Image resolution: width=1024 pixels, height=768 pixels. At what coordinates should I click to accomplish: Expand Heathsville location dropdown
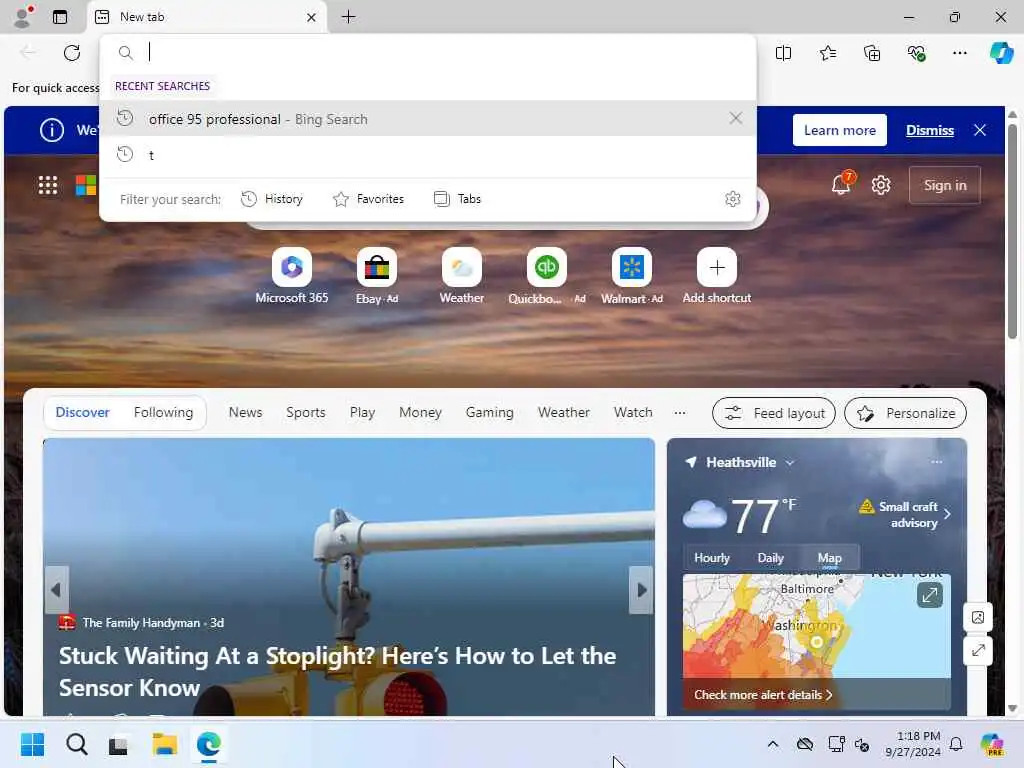click(790, 462)
